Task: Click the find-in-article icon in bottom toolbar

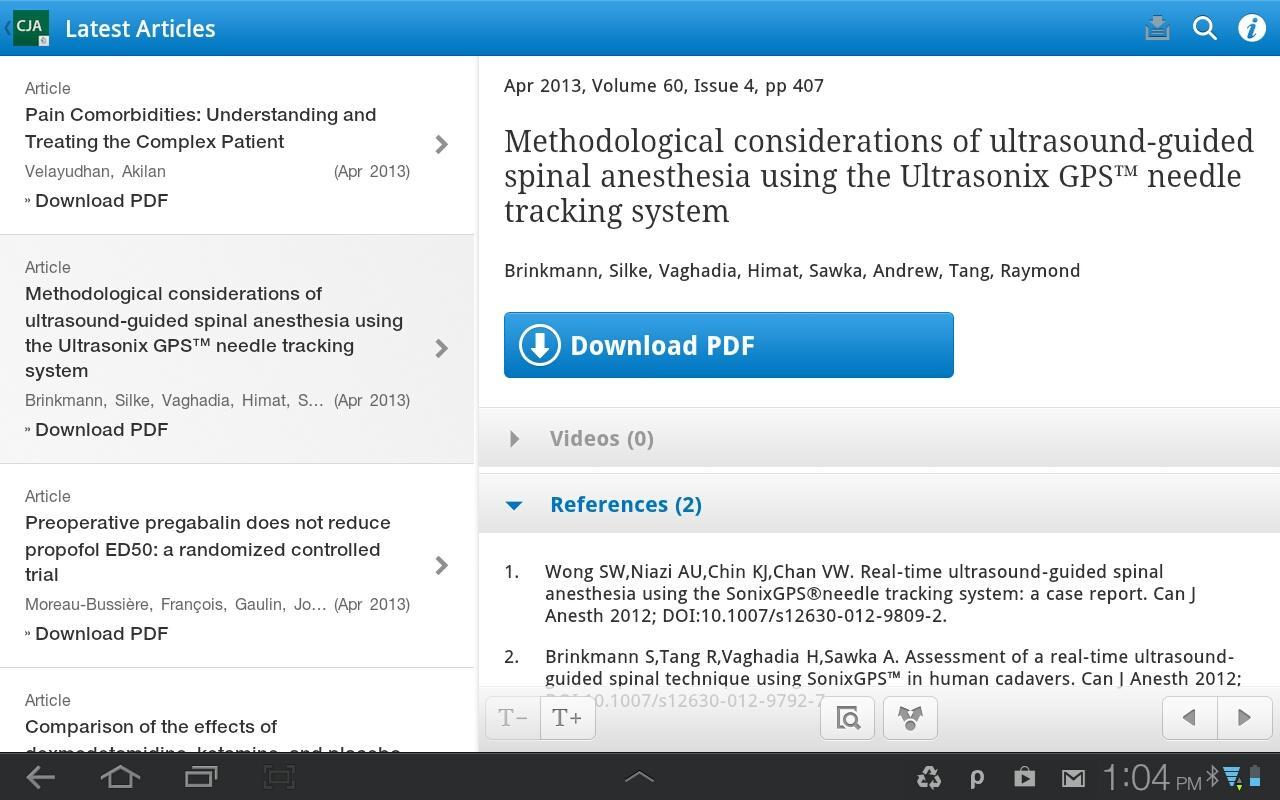Action: pos(847,718)
